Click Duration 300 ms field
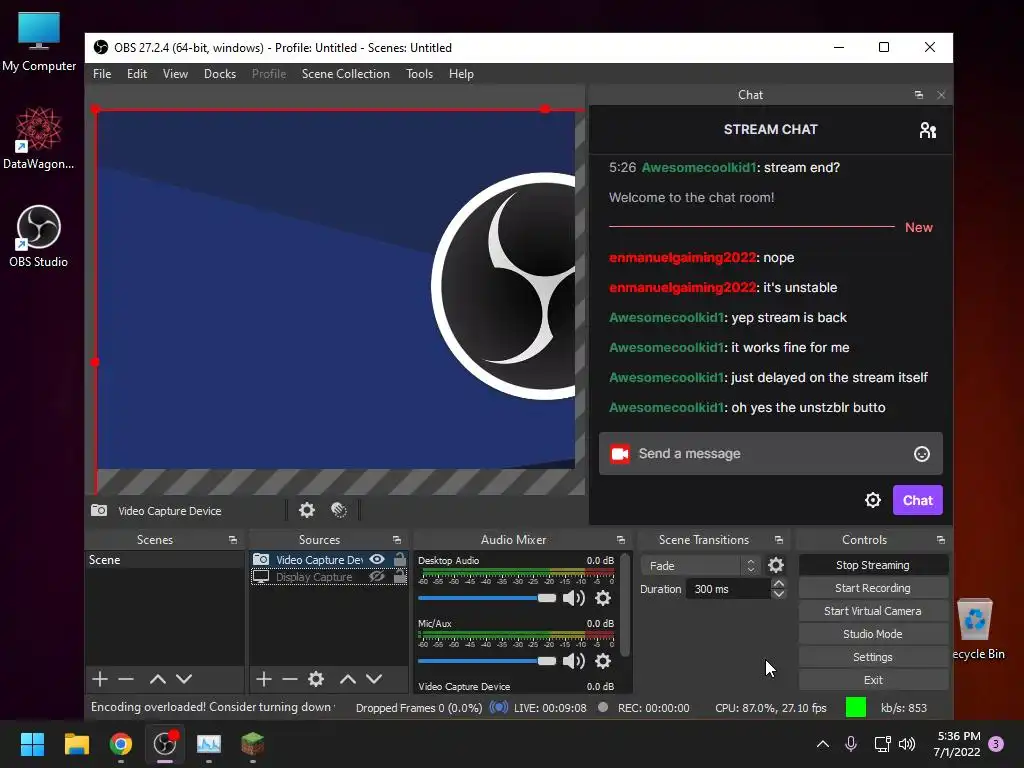 (729, 589)
